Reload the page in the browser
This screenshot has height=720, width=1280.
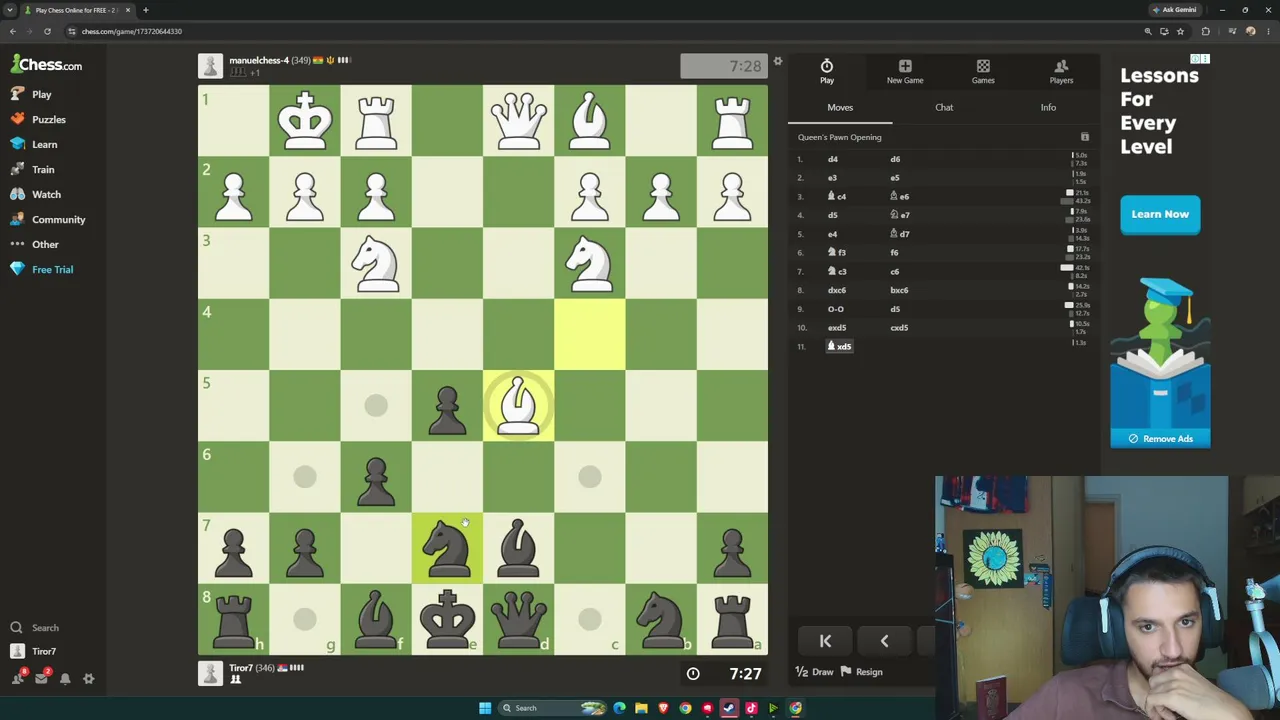point(47,31)
